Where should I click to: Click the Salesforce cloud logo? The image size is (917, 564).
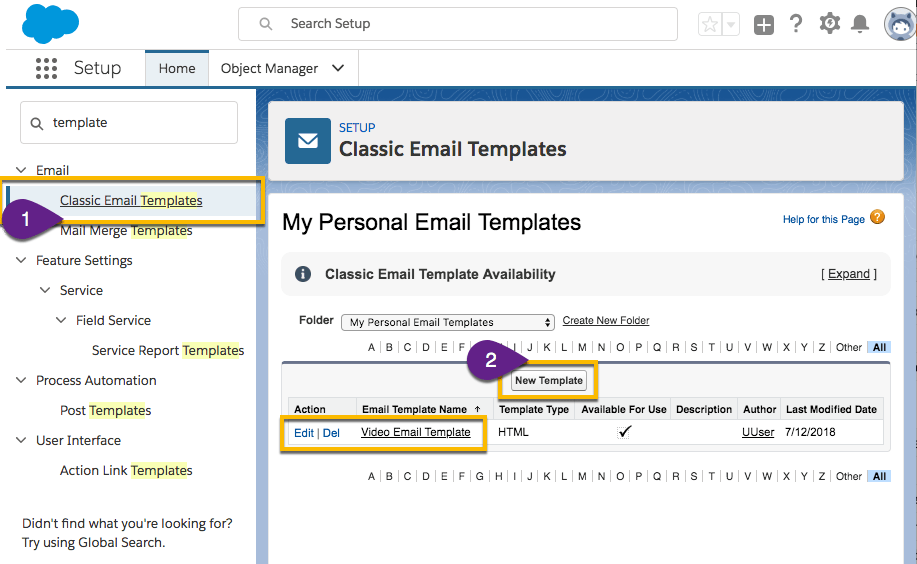(x=50, y=23)
